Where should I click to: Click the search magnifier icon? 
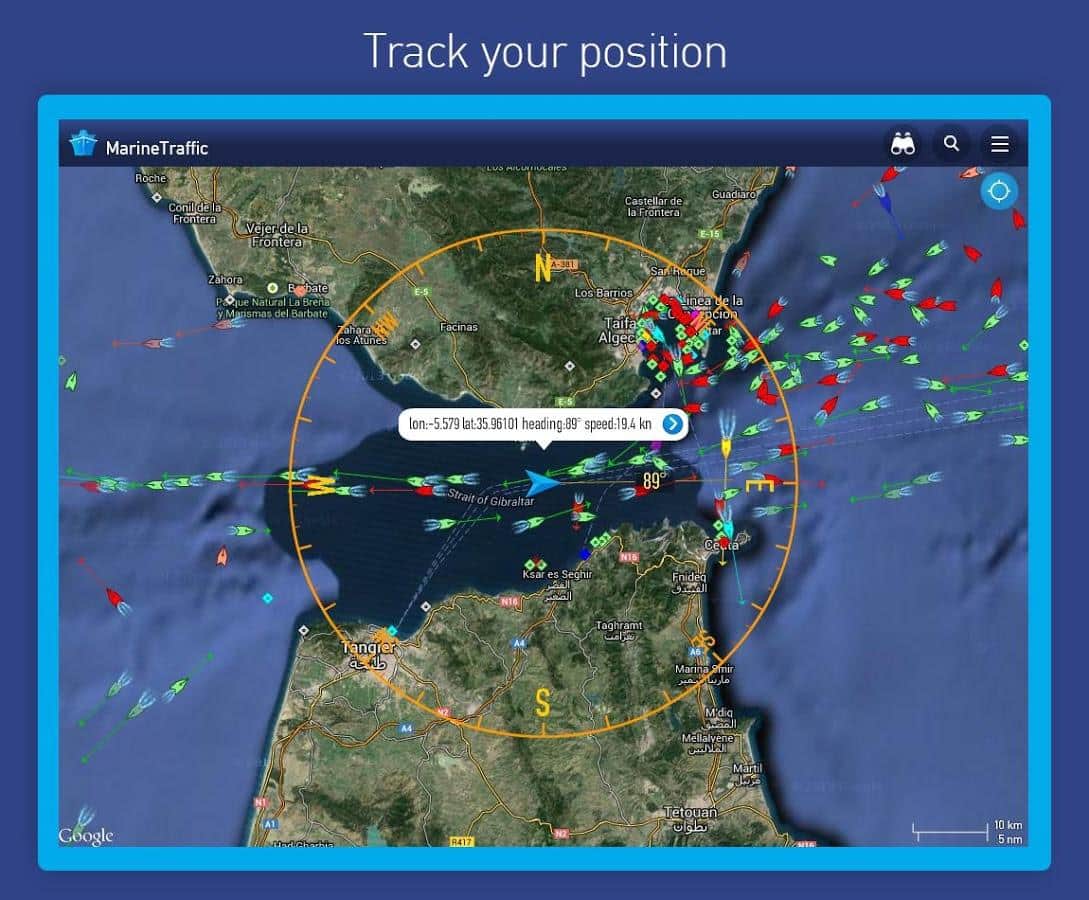951,144
